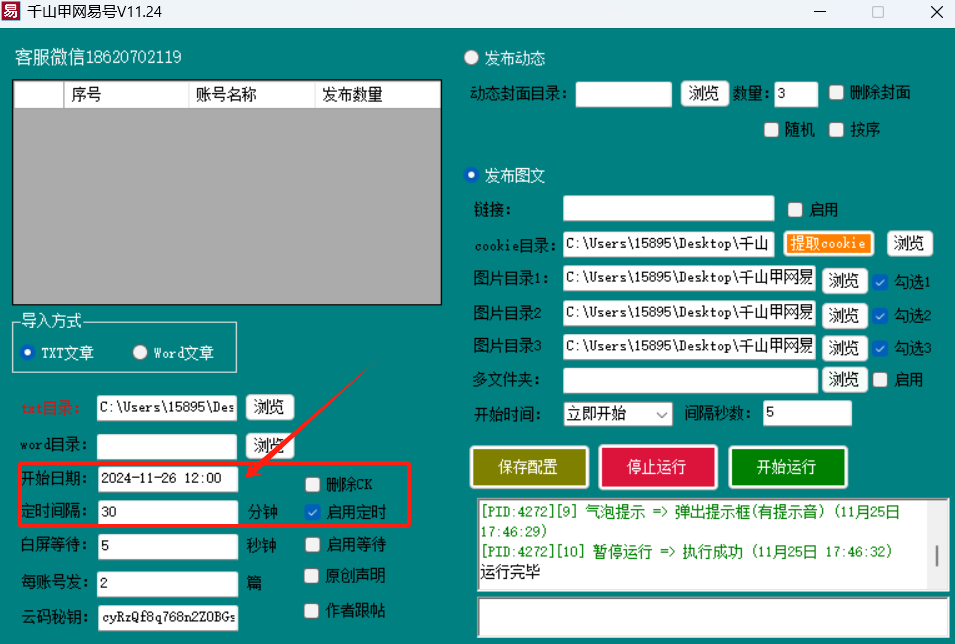Click the 多文件夹 input field
The image size is (955, 644).
(690, 381)
